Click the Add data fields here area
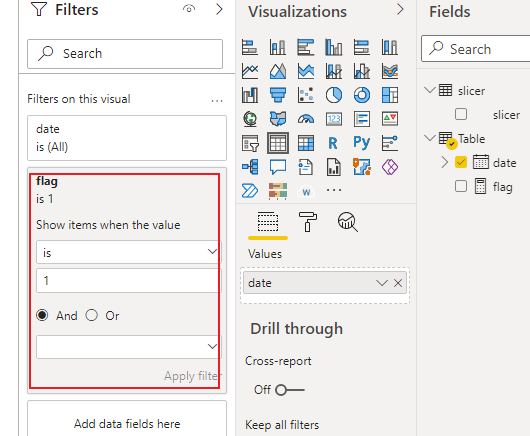The height and width of the screenshot is (436, 530). point(127,418)
